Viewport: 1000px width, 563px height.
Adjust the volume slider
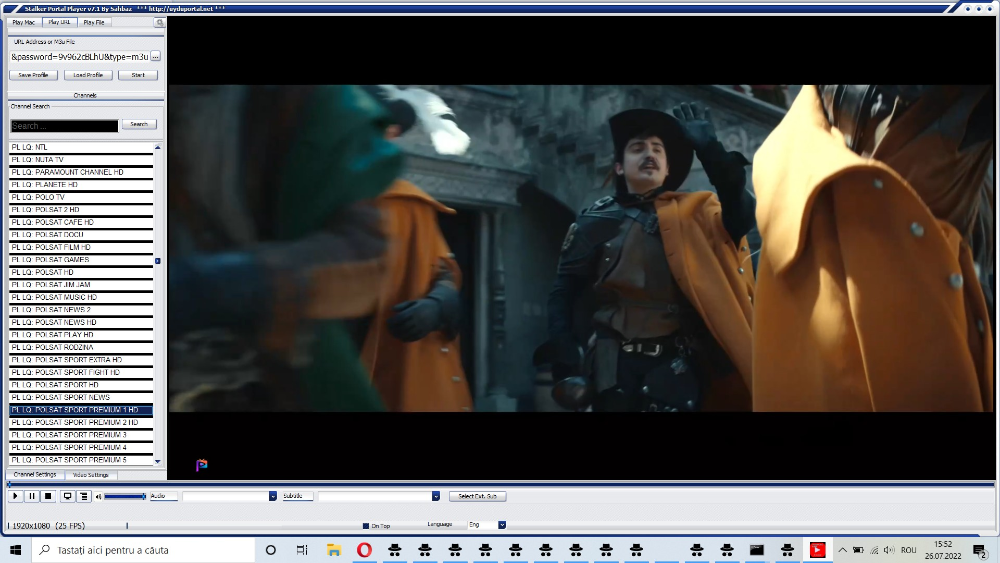pos(125,496)
